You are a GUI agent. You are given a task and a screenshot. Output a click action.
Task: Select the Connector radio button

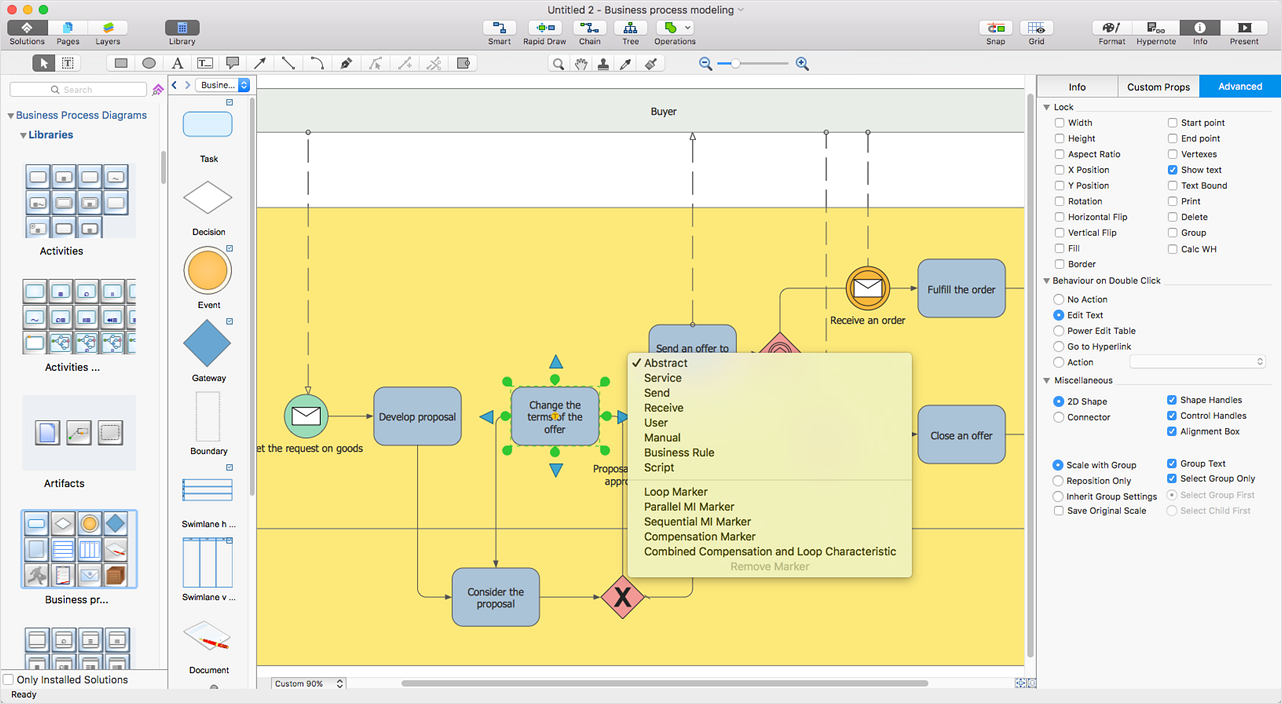click(1059, 417)
